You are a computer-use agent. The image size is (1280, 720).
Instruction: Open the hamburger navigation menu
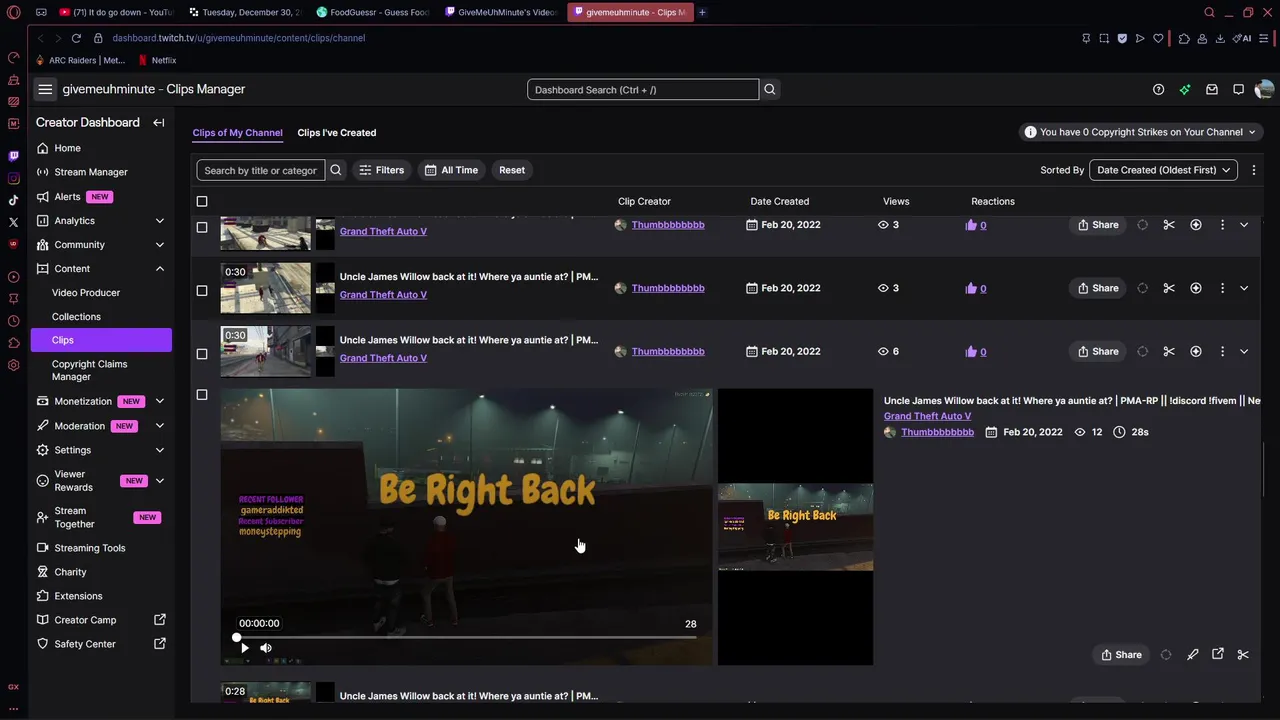tap(45, 89)
